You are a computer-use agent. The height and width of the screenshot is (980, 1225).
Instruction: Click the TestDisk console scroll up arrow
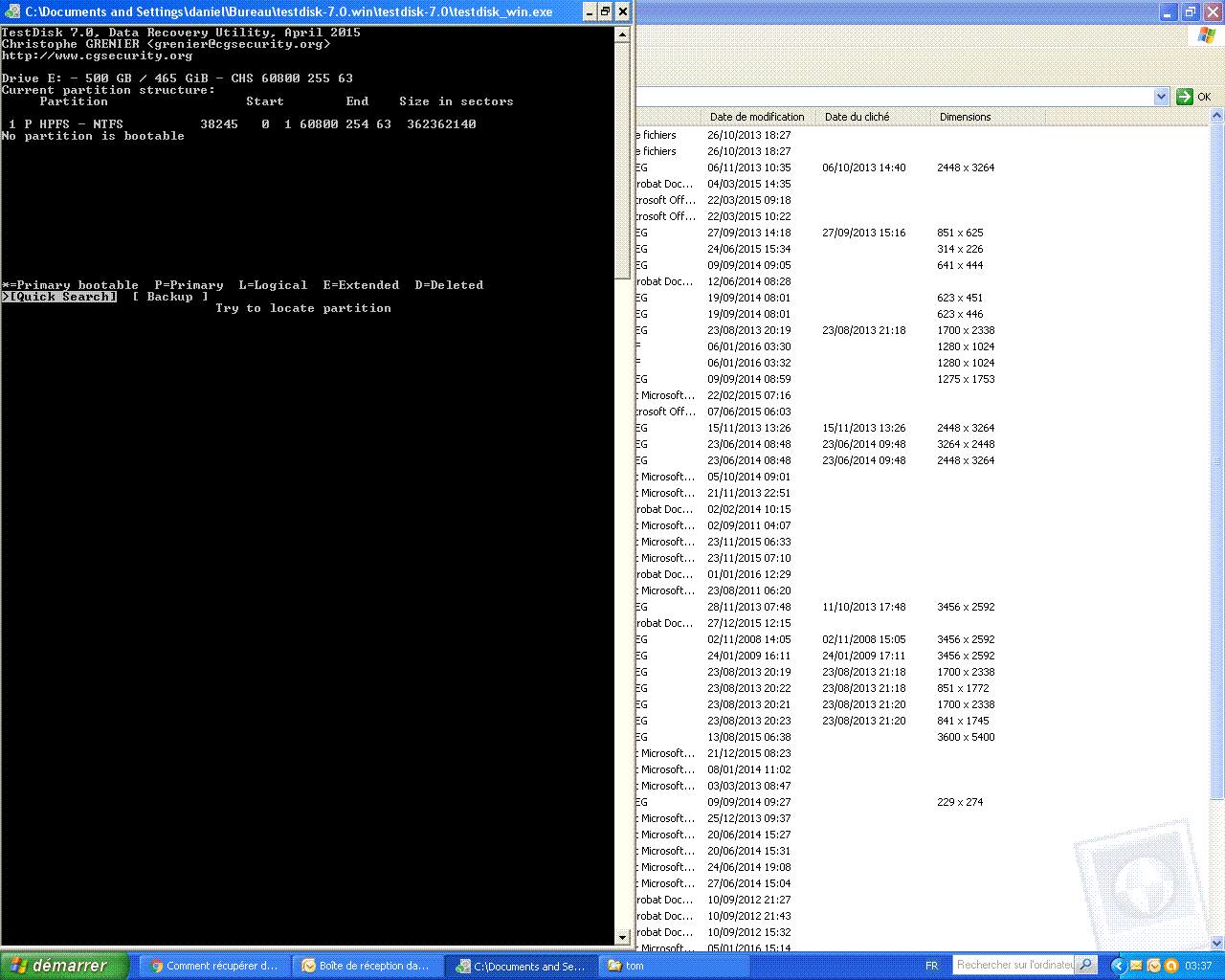[623, 34]
